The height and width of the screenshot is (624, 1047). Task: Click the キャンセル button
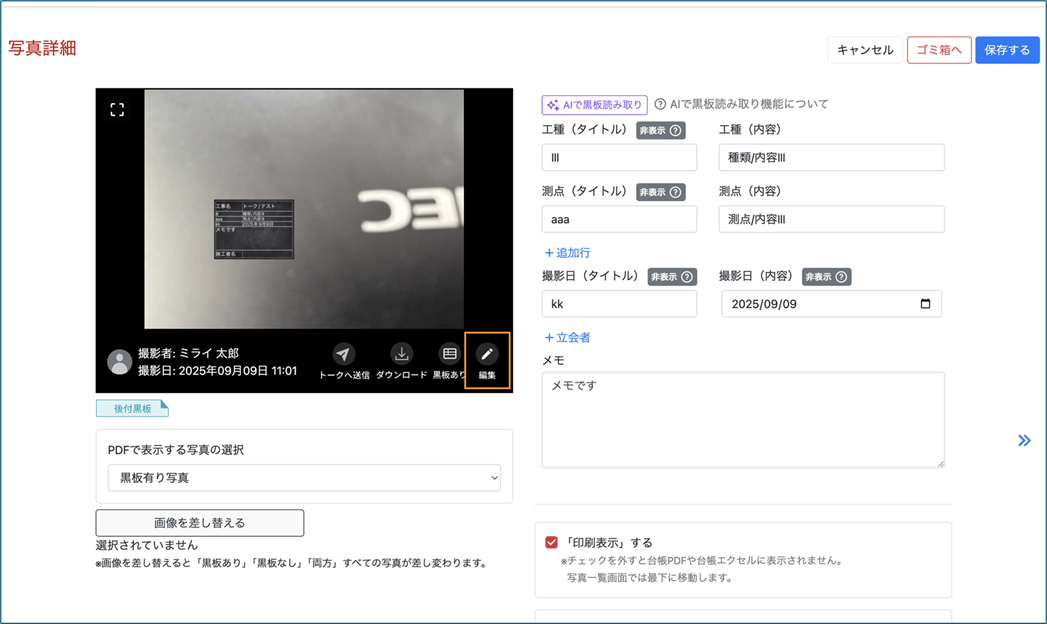pos(864,50)
